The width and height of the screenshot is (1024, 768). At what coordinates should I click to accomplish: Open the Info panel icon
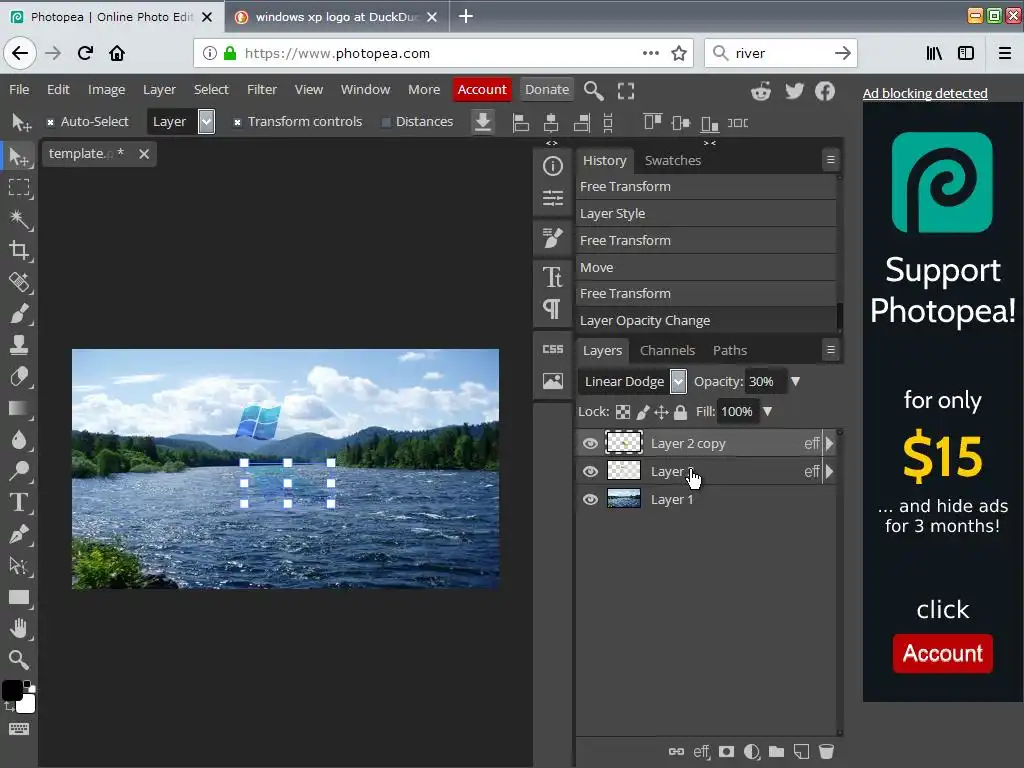pyautogui.click(x=552, y=167)
